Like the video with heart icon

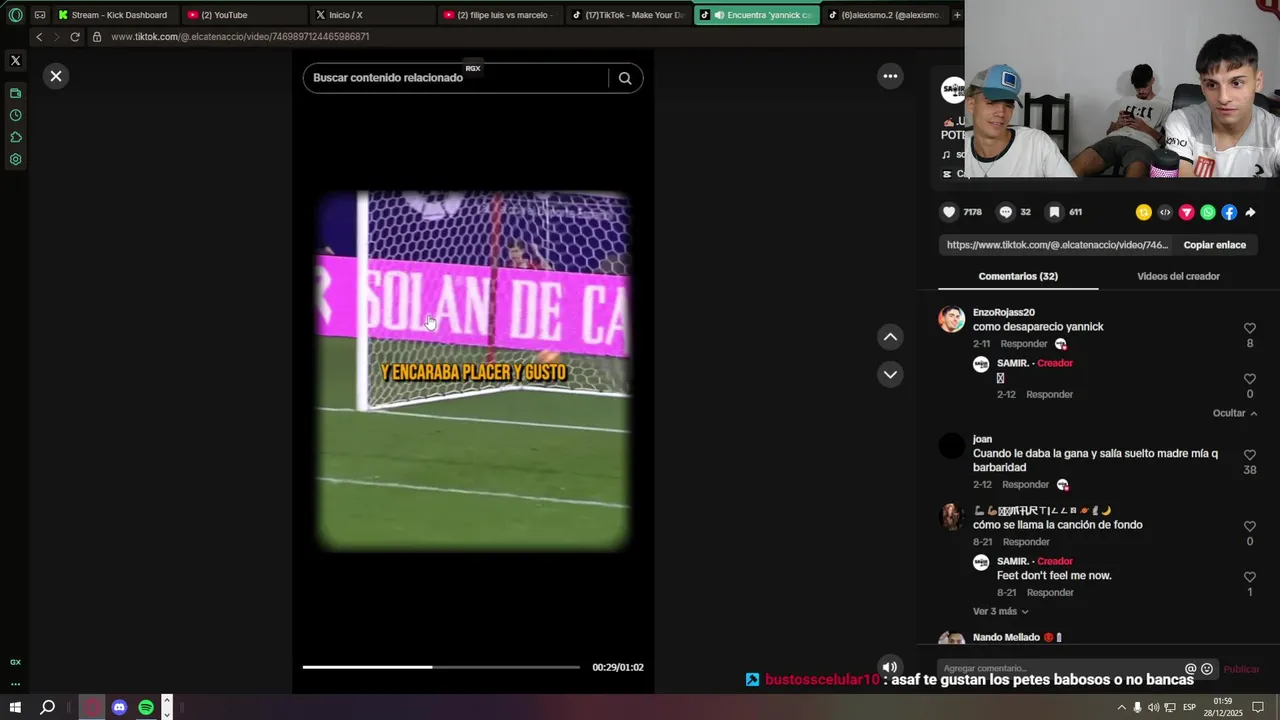(x=949, y=212)
